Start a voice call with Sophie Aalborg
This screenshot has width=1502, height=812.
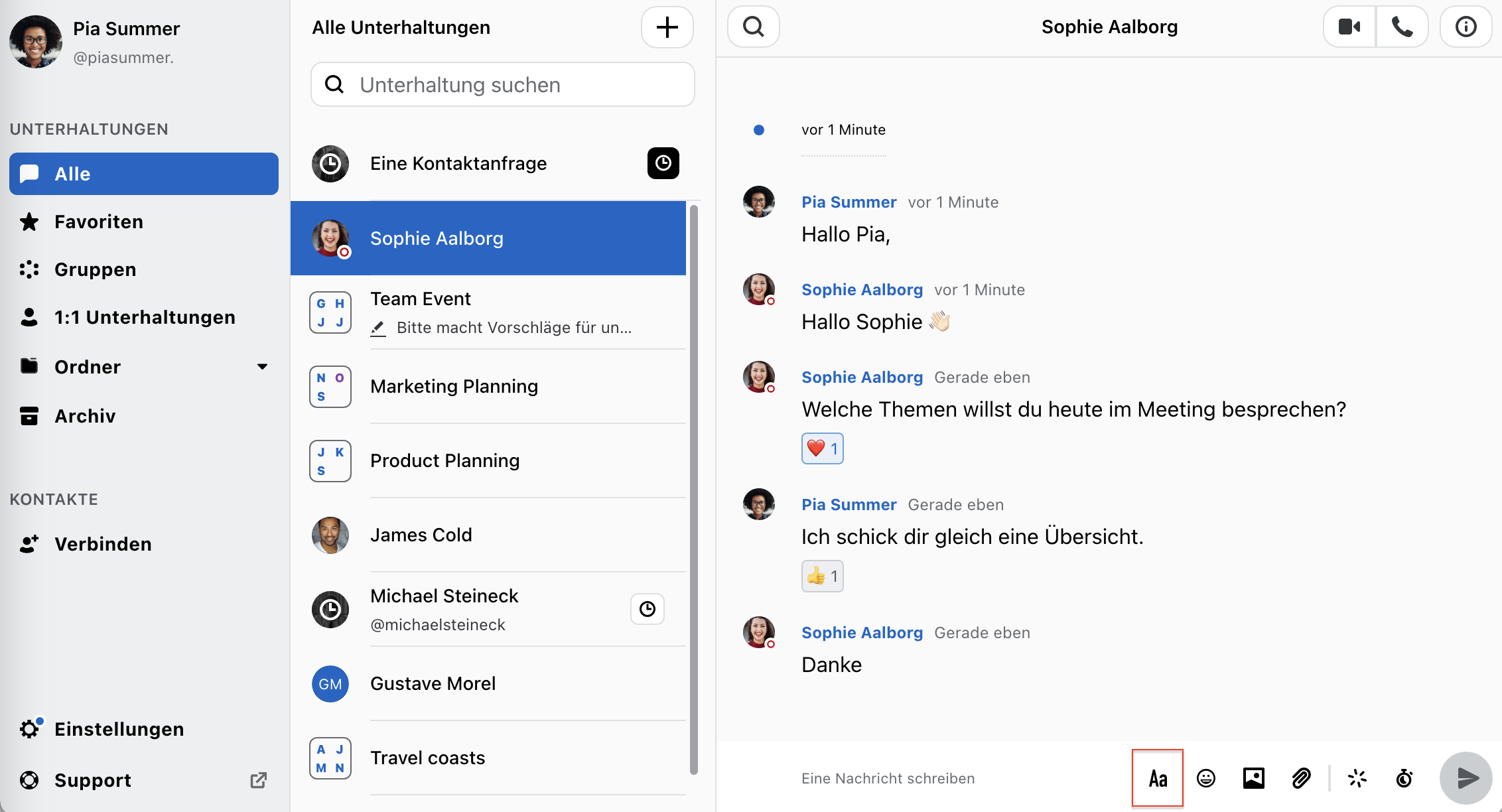coord(1402,27)
